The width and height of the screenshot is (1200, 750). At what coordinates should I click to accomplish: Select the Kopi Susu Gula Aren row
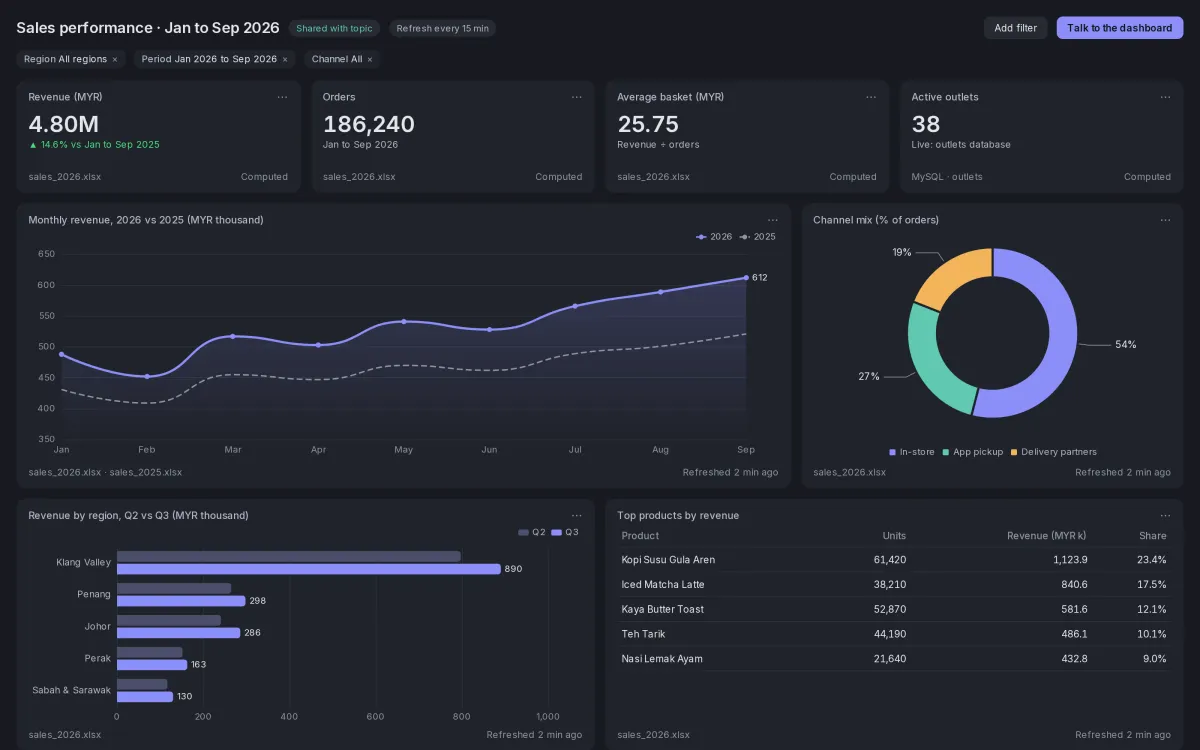point(894,560)
